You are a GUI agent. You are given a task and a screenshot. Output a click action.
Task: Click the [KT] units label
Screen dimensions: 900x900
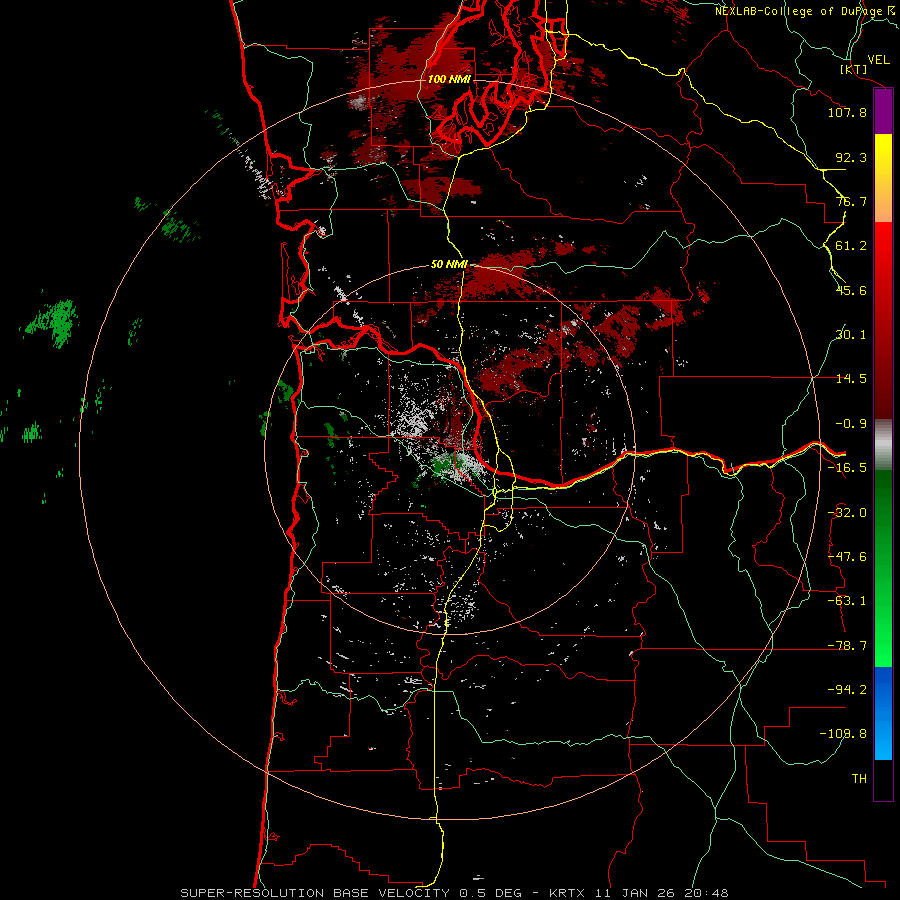tap(854, 69)
